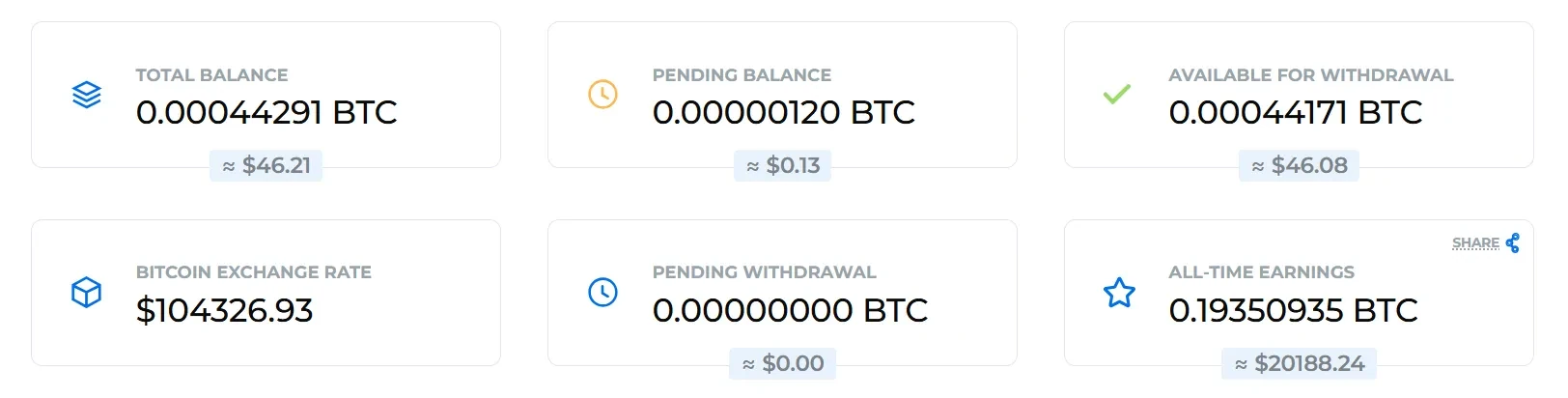Open the SHARE link for earnings
The height and width of the screenshot is (398, 1568).
1475,243
